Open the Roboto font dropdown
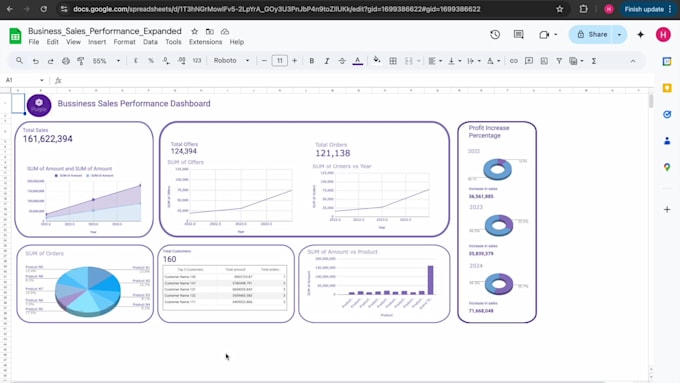This screenshot has height=383, width=680. pos(231,61)
